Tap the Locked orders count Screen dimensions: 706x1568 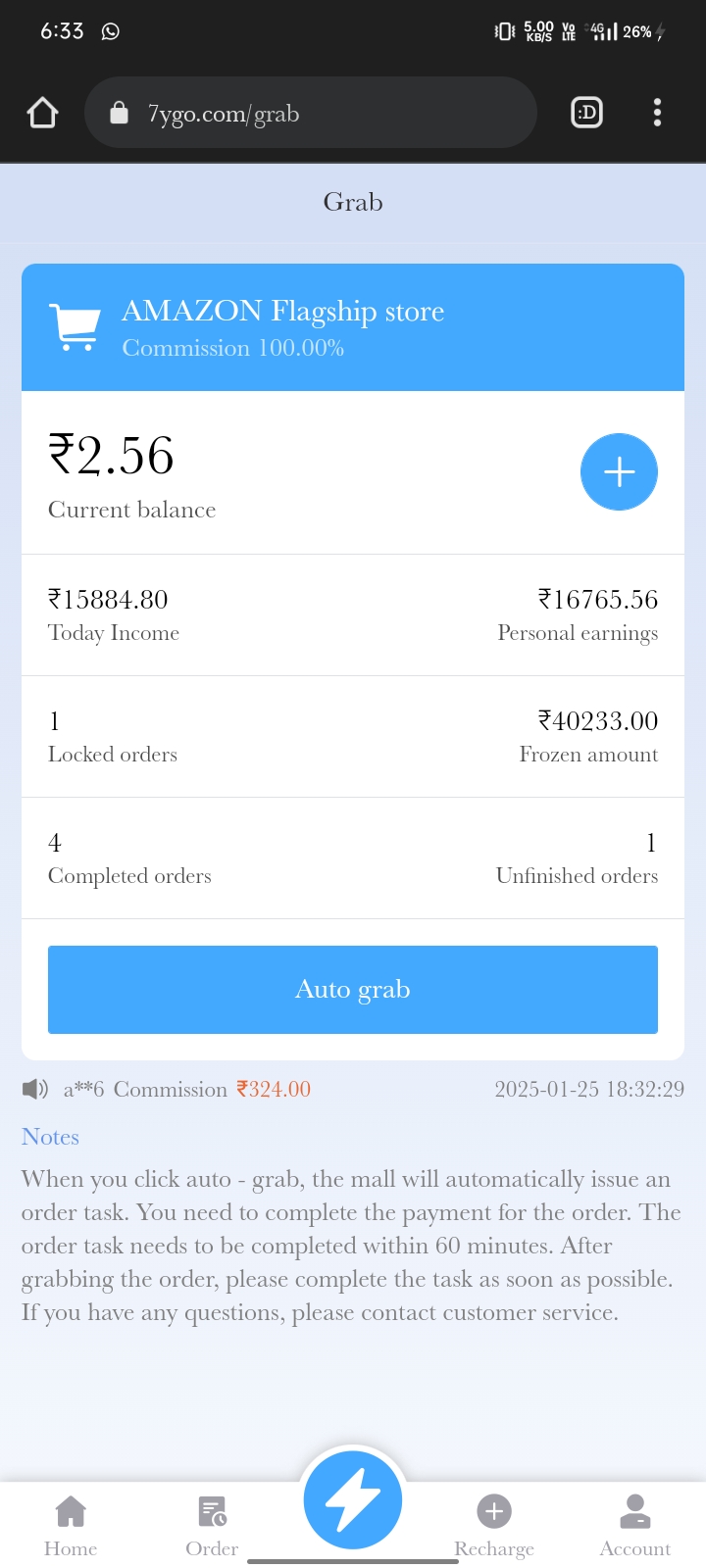click(x=55, y=721)
